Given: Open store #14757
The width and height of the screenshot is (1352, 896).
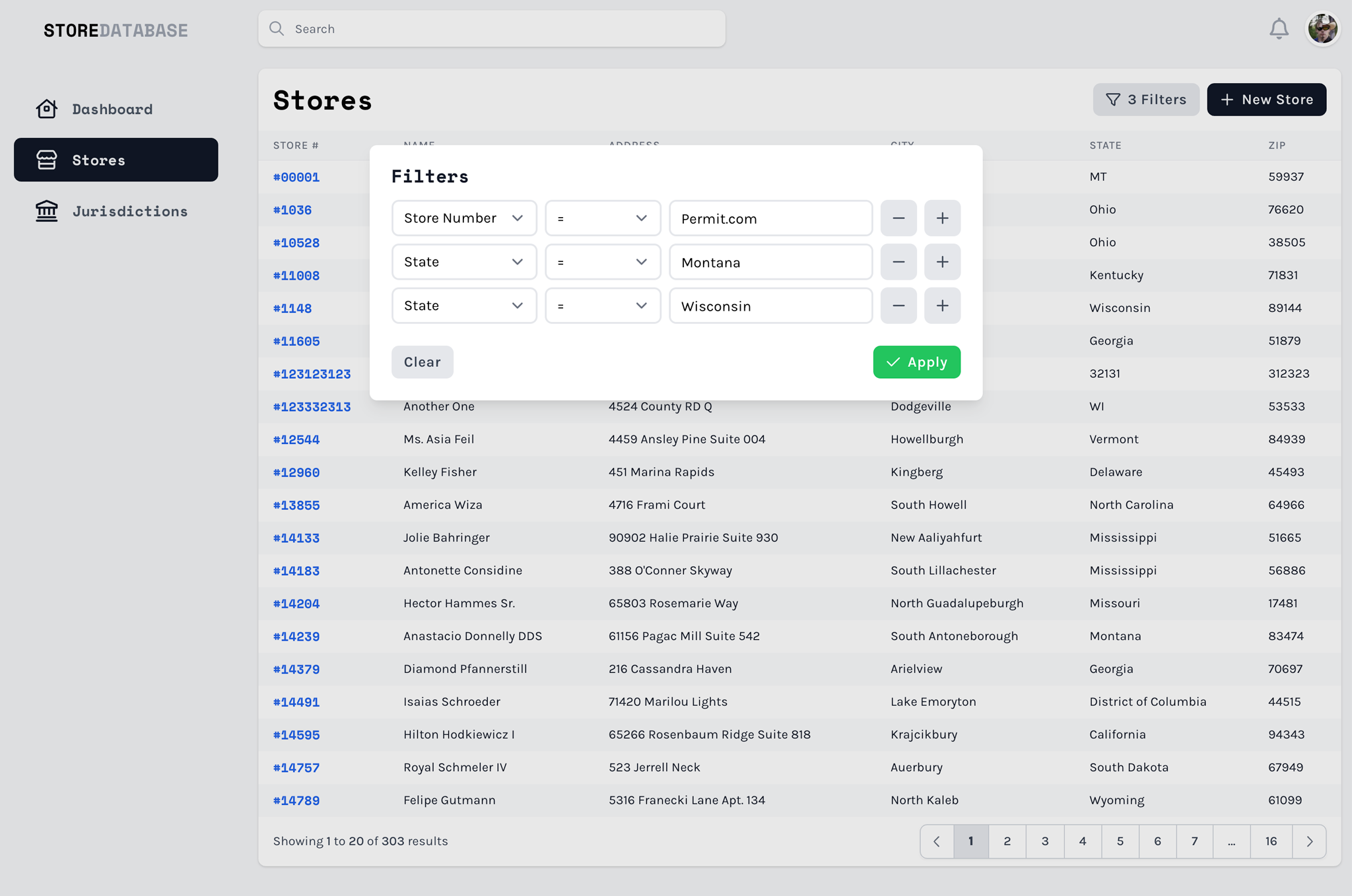Looking at the screenshot, I should [x=296, y=768].
